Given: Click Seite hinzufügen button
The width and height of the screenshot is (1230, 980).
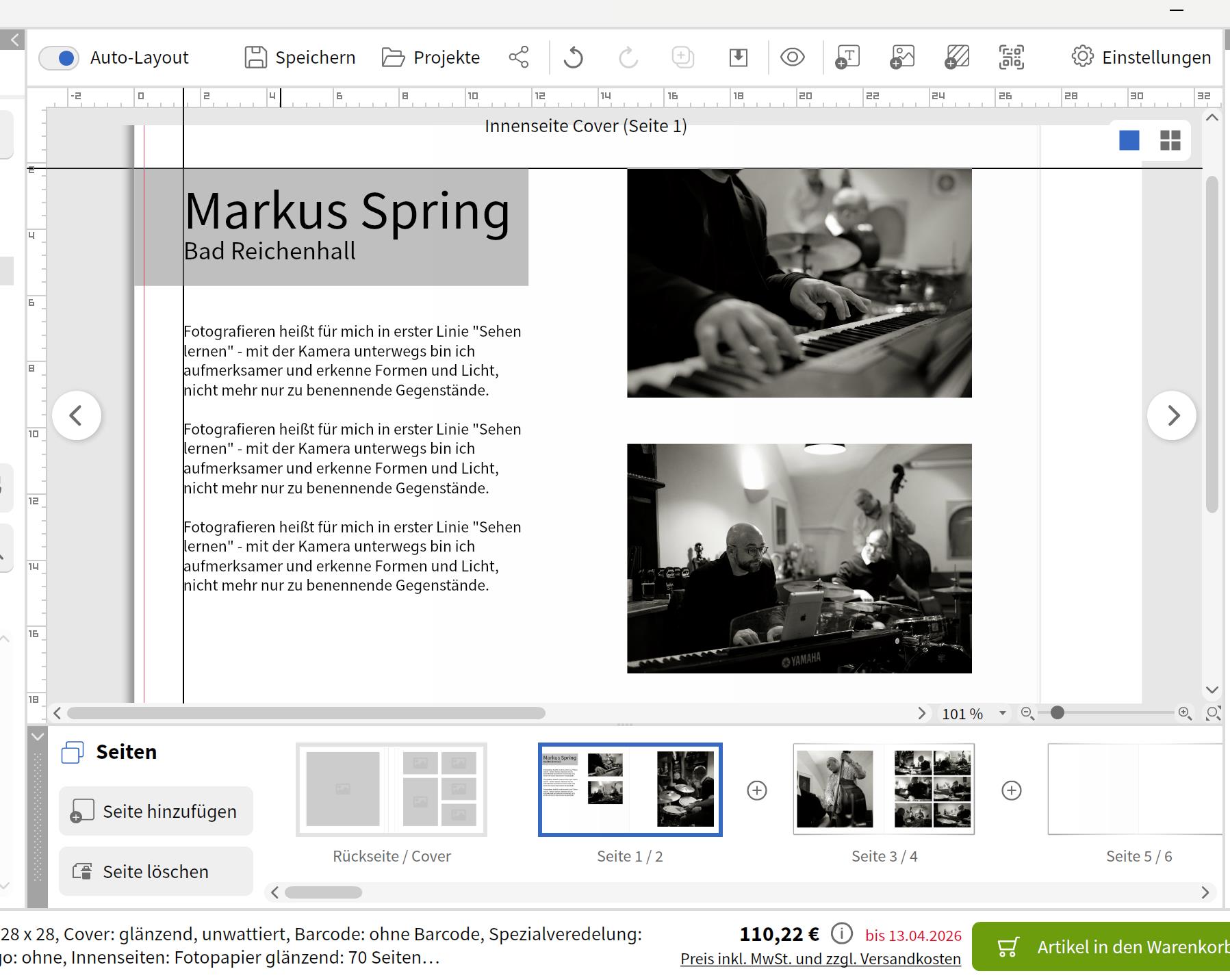Looking at the screenshot, I should pyautogui.click(x=156, y=811).
